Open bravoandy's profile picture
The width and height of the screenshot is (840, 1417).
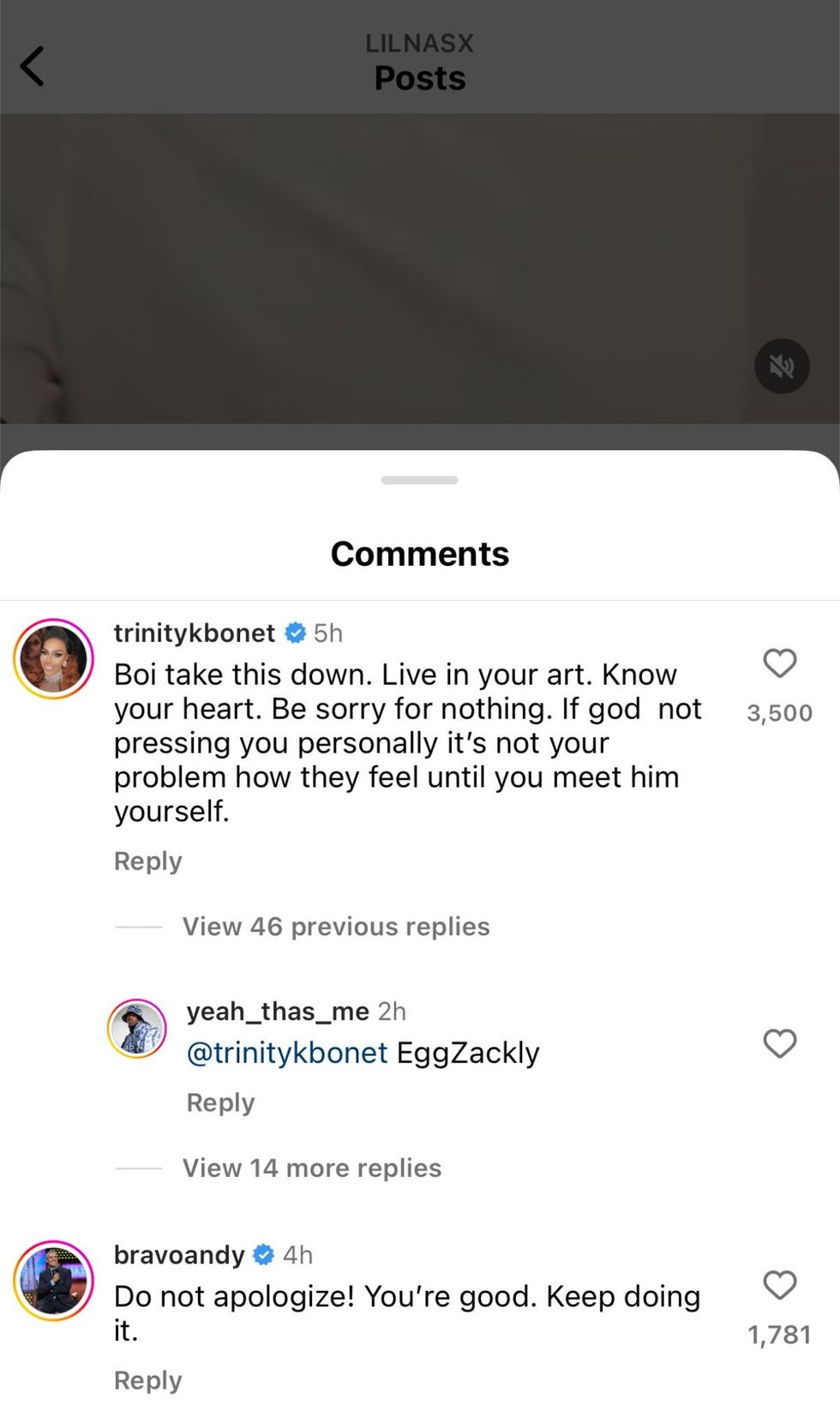tap(52, 1281)
